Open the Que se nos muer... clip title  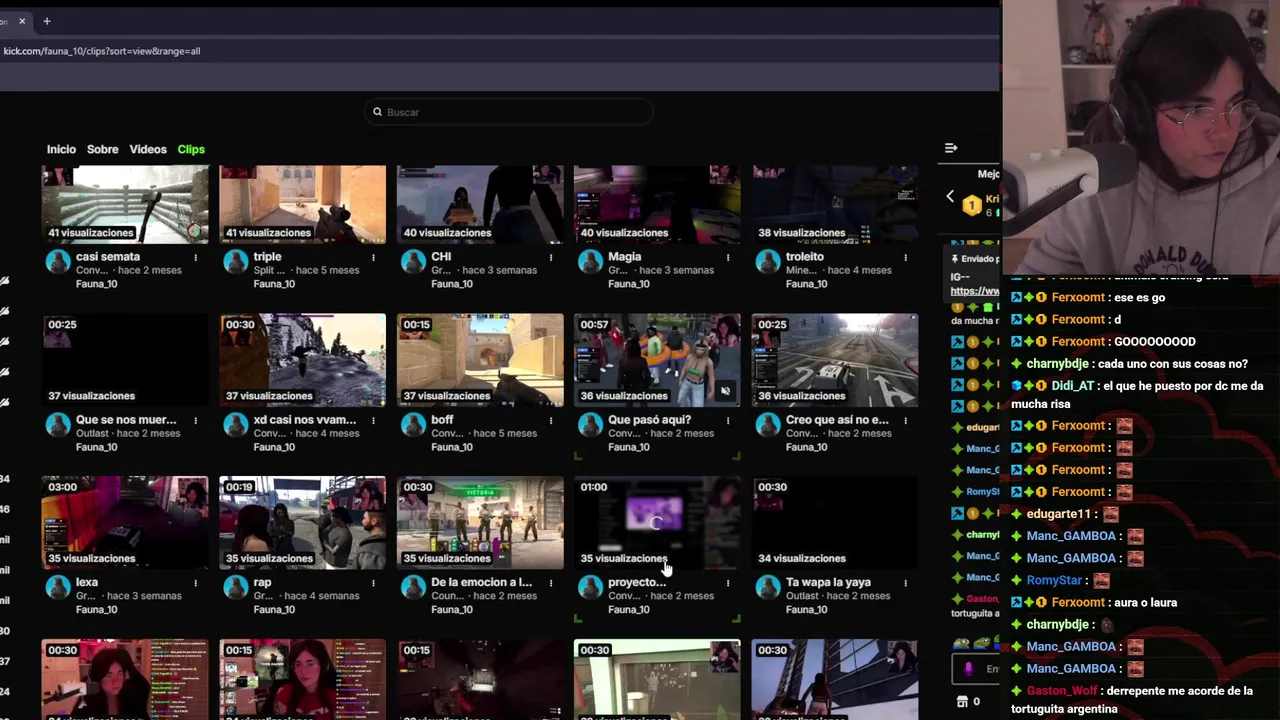(x=126, y=420)
